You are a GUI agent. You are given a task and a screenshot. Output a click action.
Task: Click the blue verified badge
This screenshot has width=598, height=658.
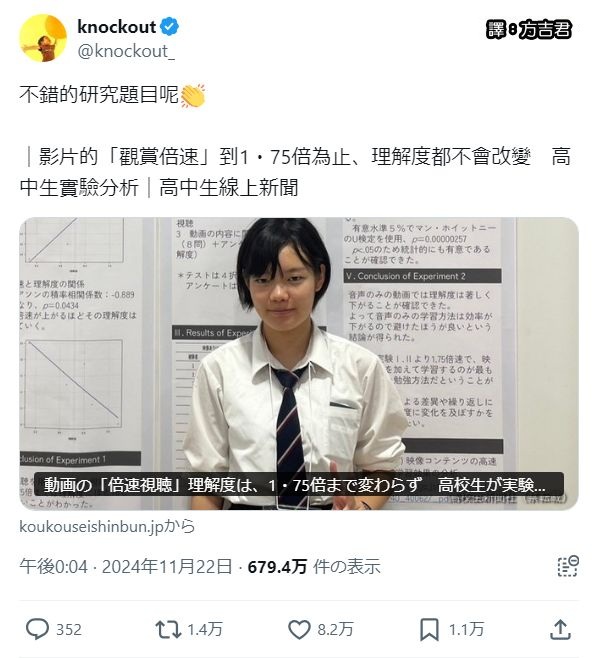point(170,26)
